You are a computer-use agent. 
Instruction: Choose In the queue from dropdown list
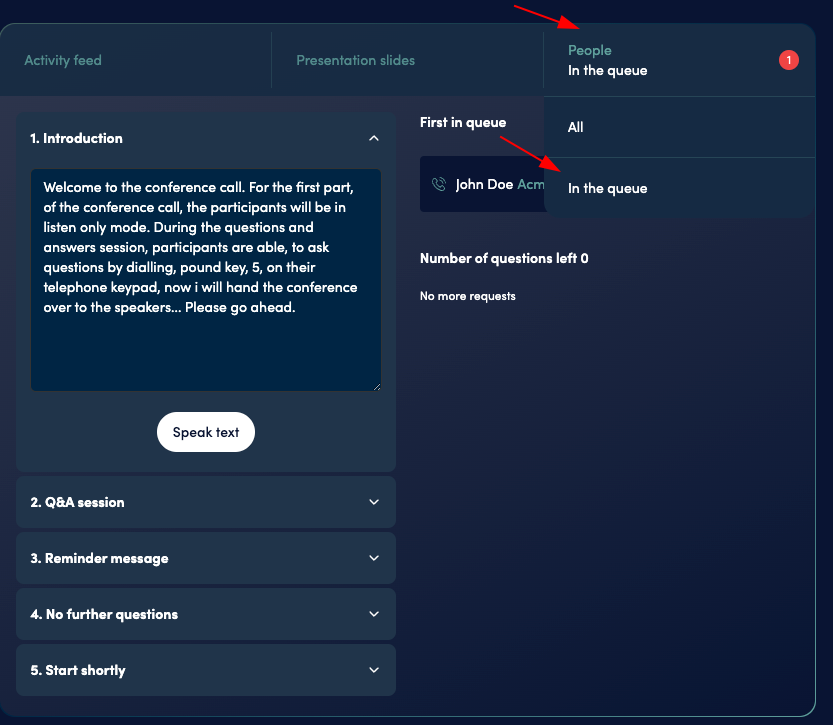point(608,188)
